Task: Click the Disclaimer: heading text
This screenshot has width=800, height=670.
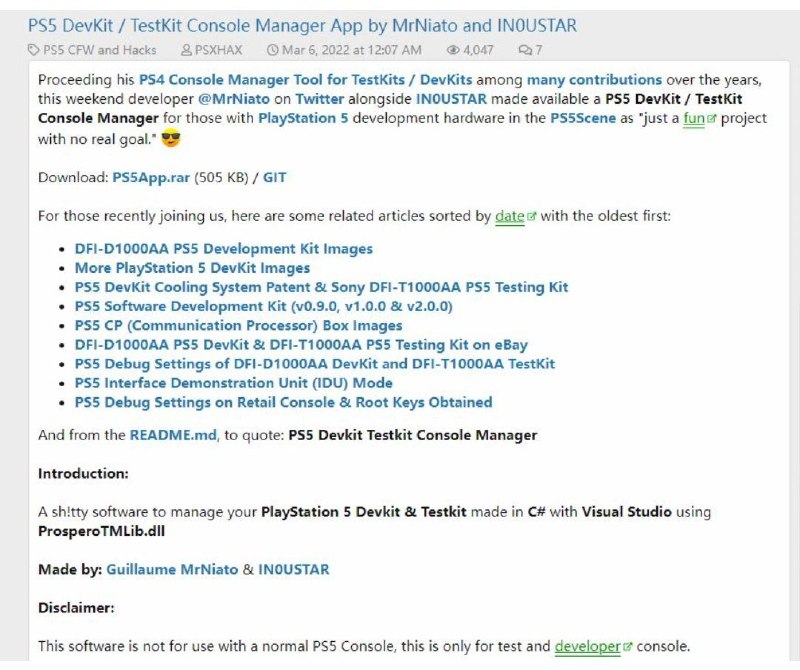Action: [x=76, y=608]
